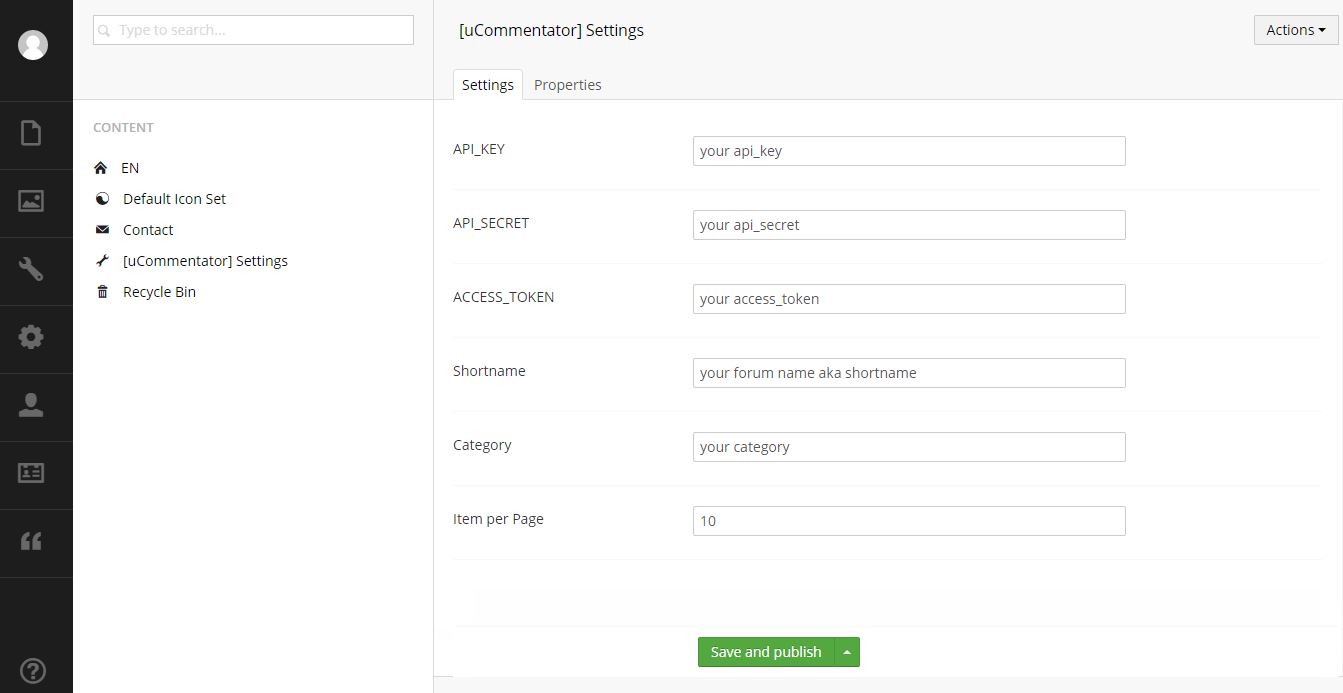Open the Actions dropdown menu
Screen dimensions: 1343x693
[1296, 30]
